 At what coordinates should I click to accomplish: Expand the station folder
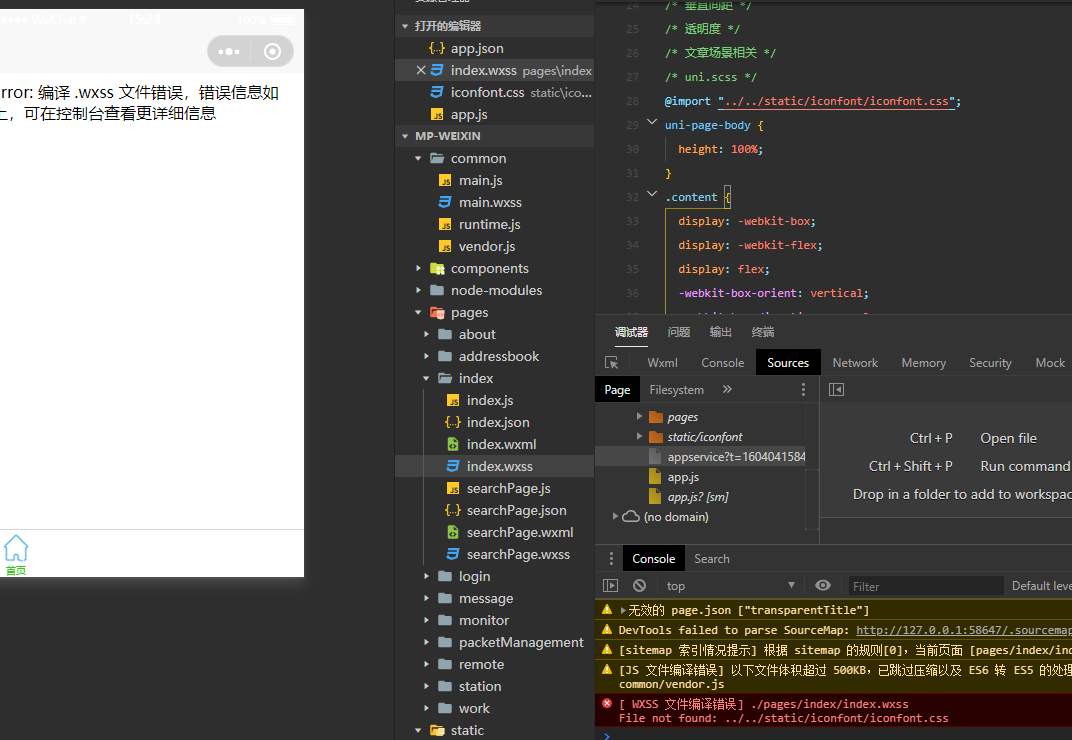tap(427, 686)
